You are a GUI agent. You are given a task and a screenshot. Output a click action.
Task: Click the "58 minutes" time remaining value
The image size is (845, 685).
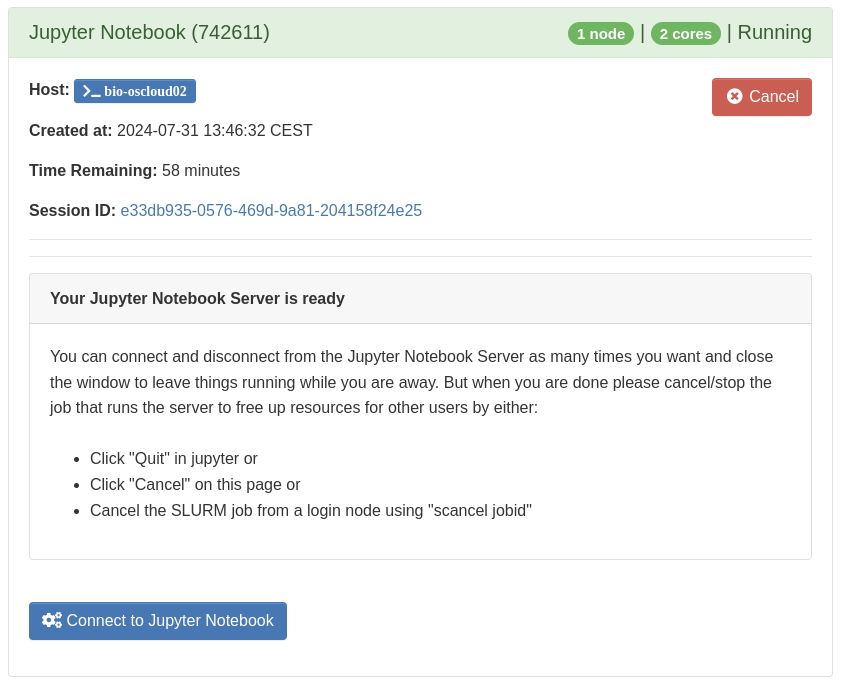pos(201,171)
